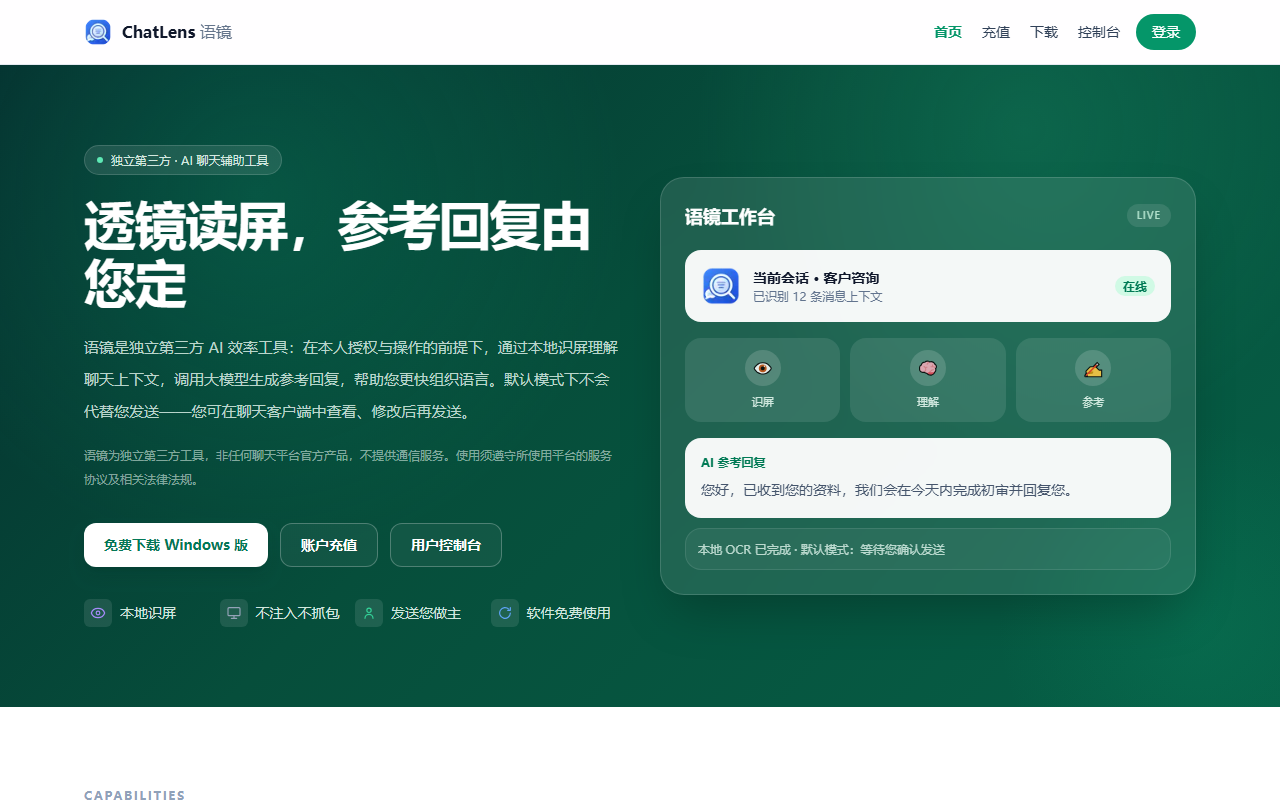Image resolution: width=1280 pixels, height=800 pixels.
Task: Click the eye emoji icon above 识屏
Action: 763,368
